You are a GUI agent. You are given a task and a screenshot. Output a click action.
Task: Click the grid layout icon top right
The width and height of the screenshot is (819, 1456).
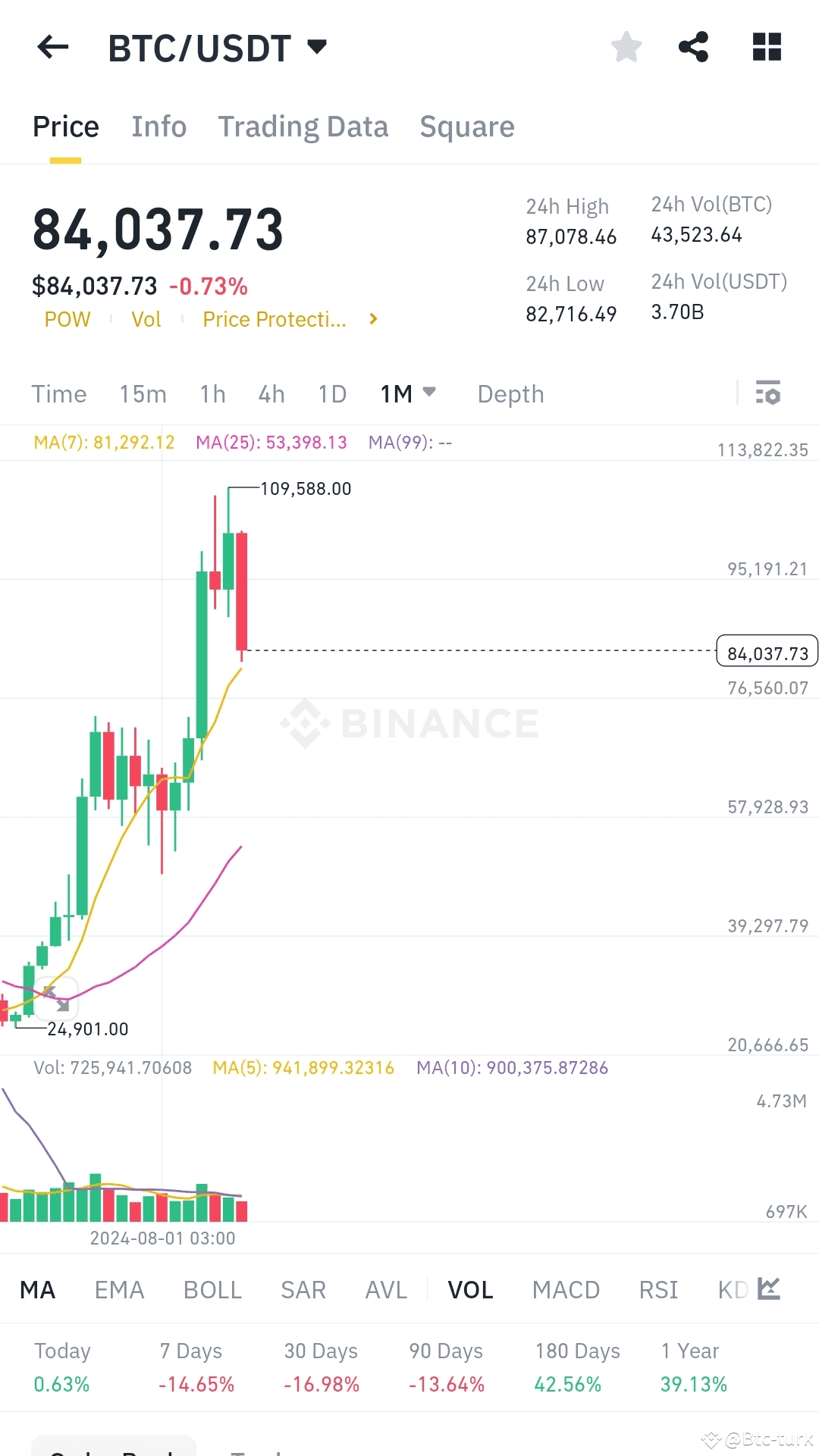[766, 47]
